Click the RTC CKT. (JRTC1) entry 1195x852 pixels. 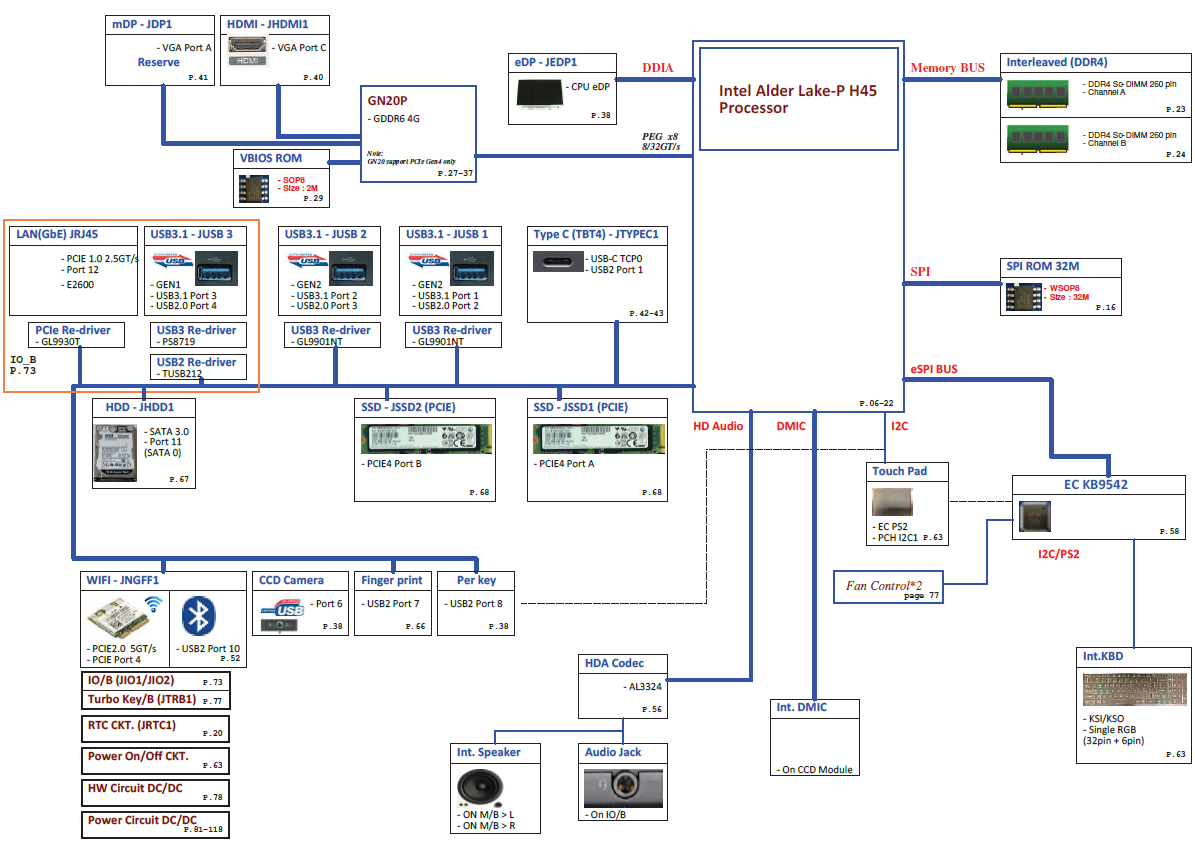(x=155, y=729)
